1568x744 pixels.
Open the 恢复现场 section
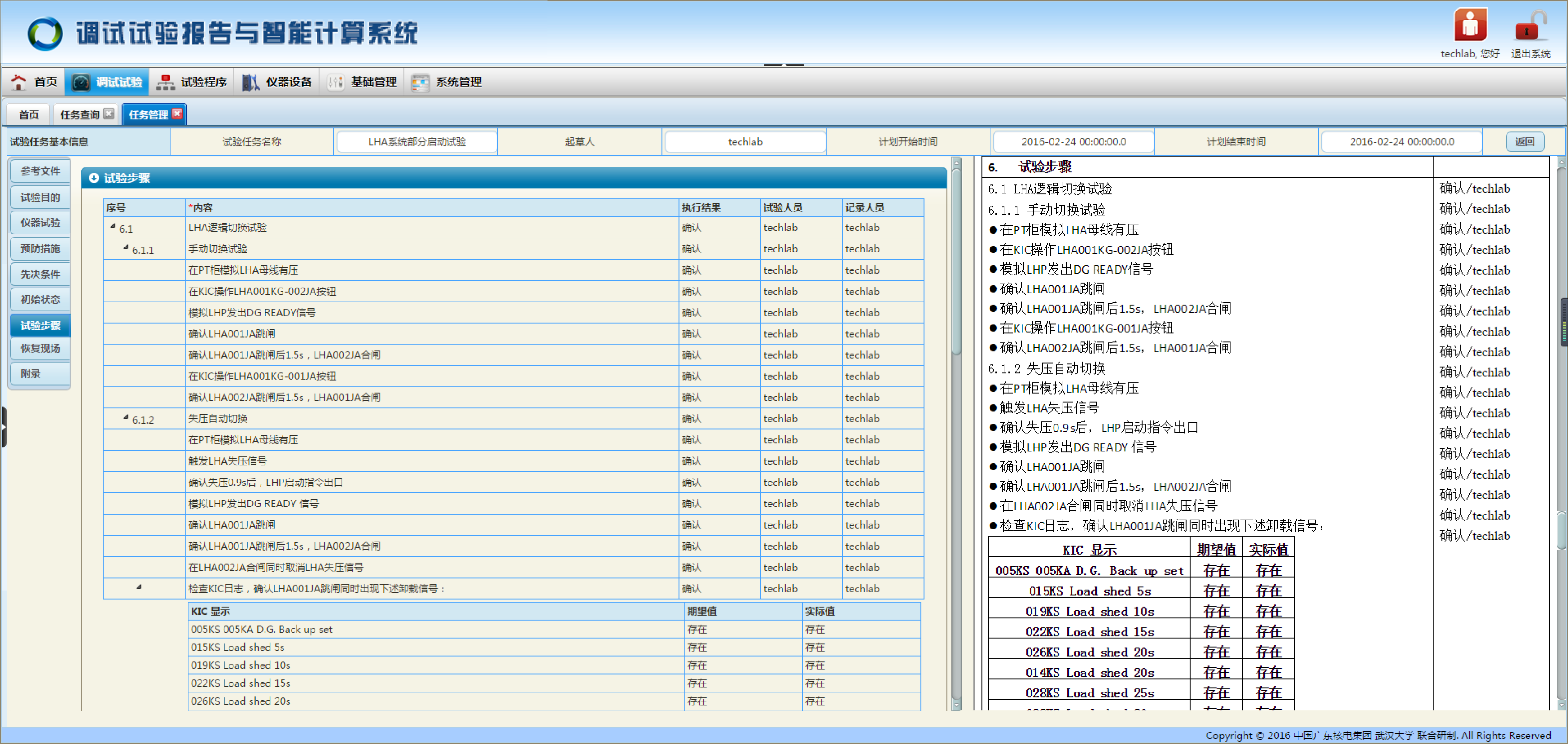[x=40, y=348]
